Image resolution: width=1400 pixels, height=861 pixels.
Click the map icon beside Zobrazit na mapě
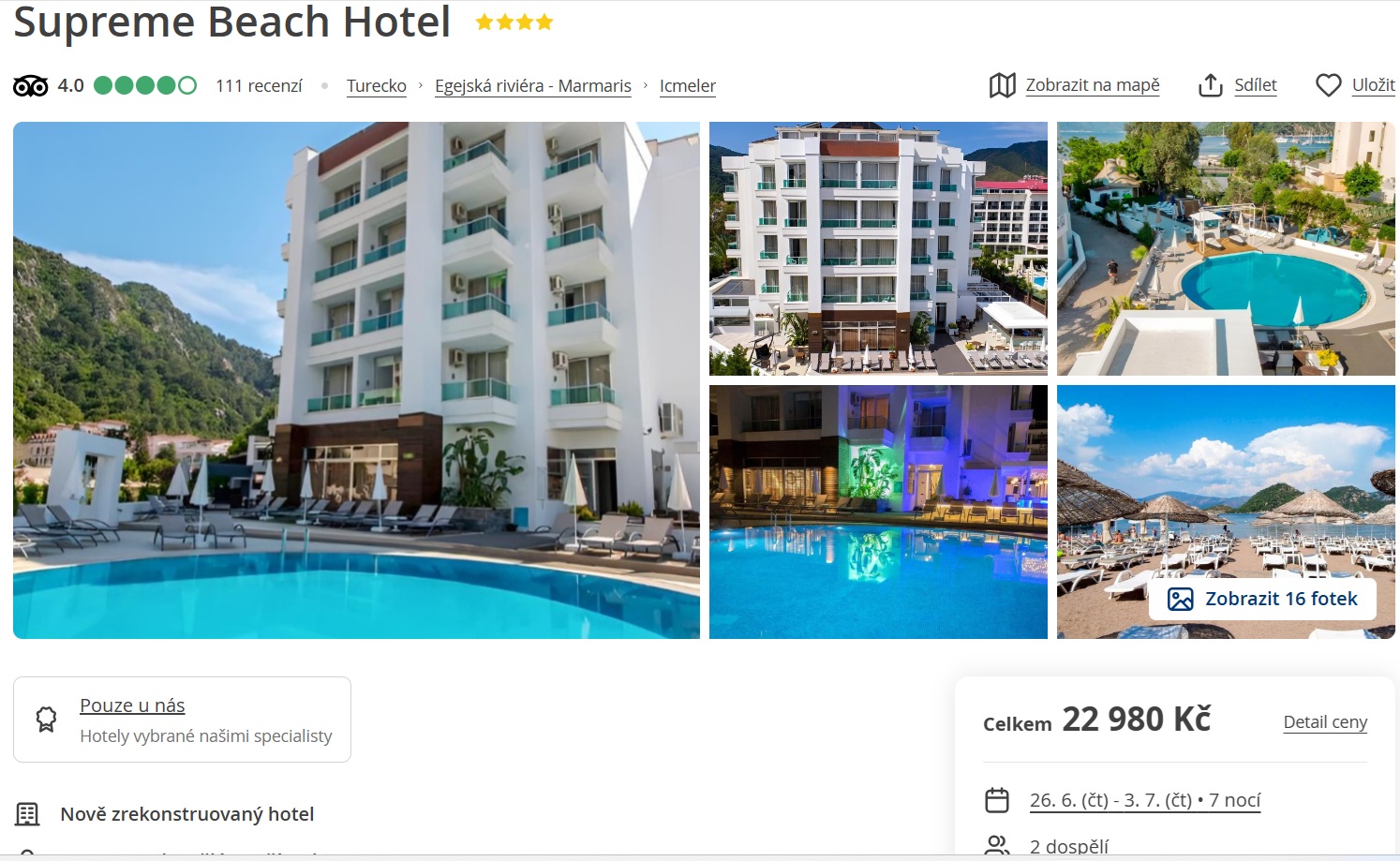point(1002,85)
